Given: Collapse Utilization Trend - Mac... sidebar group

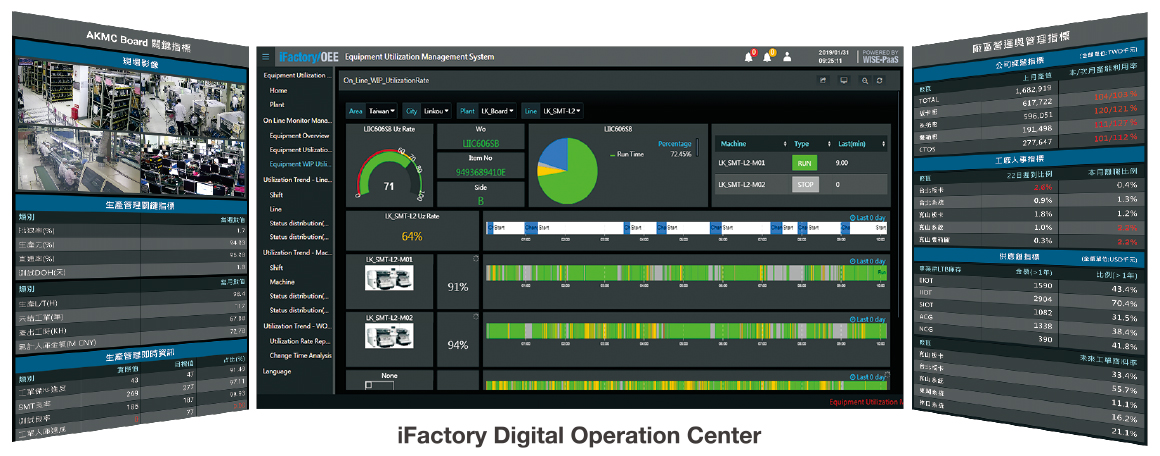Looking at the screenshot, I should click(297, 252).
